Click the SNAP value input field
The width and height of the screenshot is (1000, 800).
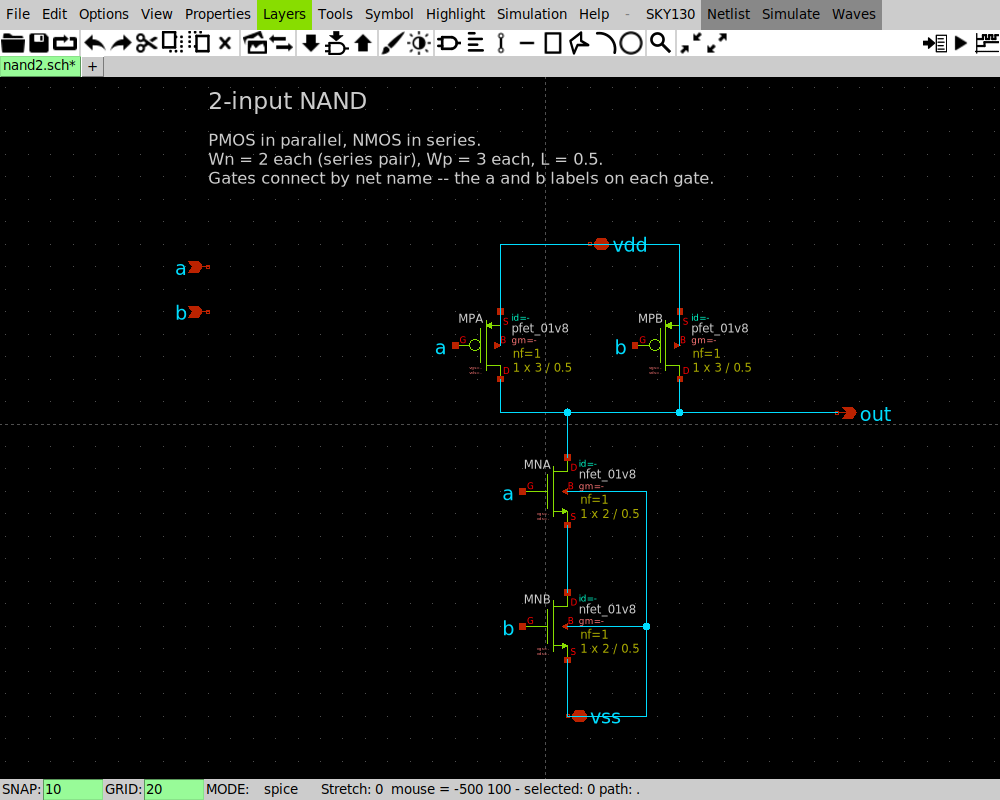pos(72,789)
